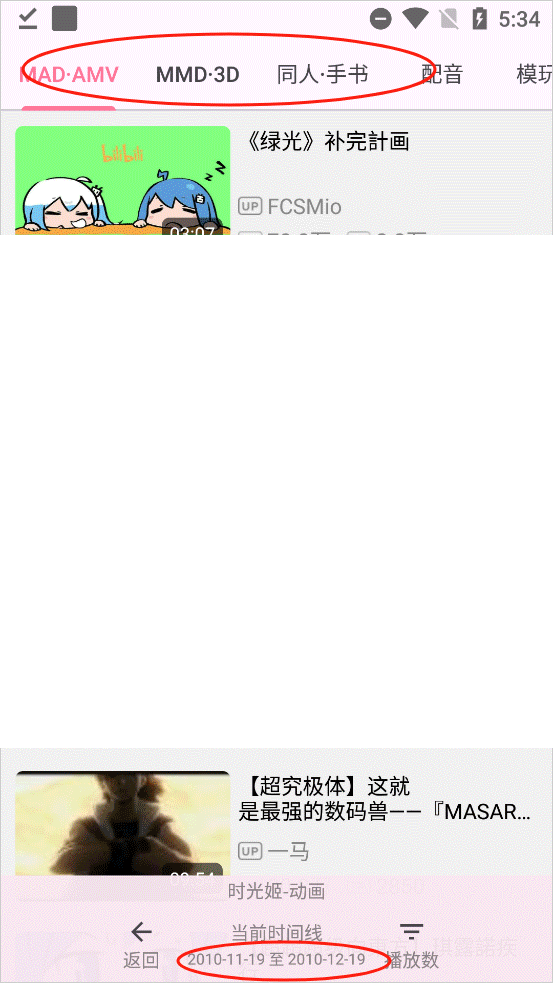Open the 播放数 sort order dropdown
This screenshot has height=983, width=553.
point(412,960)
